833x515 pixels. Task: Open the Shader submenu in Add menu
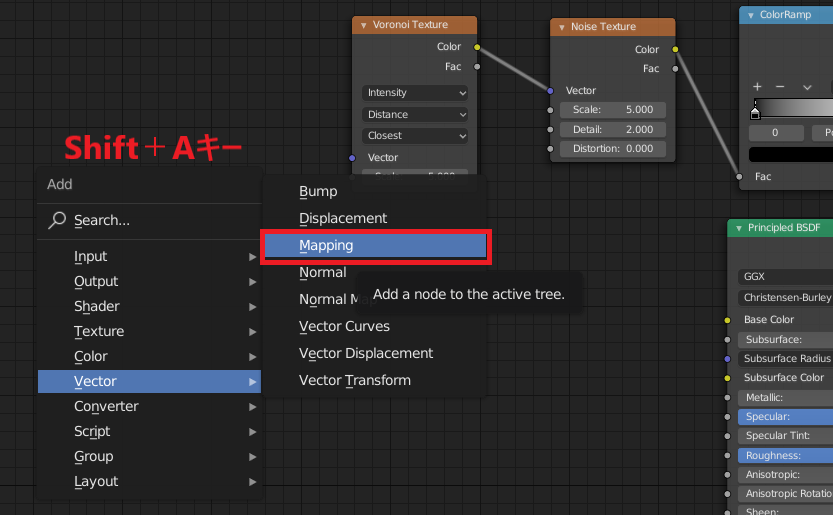pos(149,306)
